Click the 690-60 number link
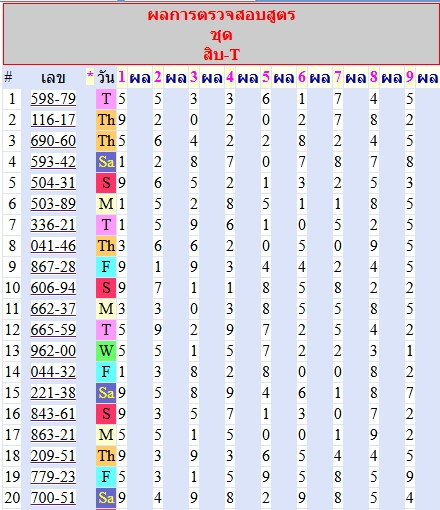Image resolution: width=440 pixels, height=510 pixels. pos(53,141)
